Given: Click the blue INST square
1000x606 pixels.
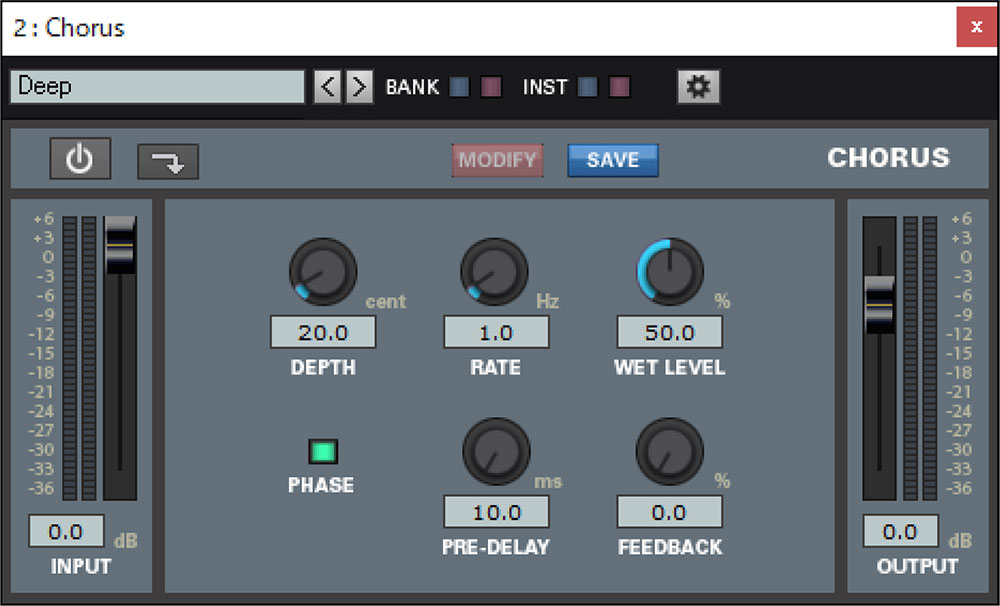Looking at the screenshot, I should (x=587, y=87).
